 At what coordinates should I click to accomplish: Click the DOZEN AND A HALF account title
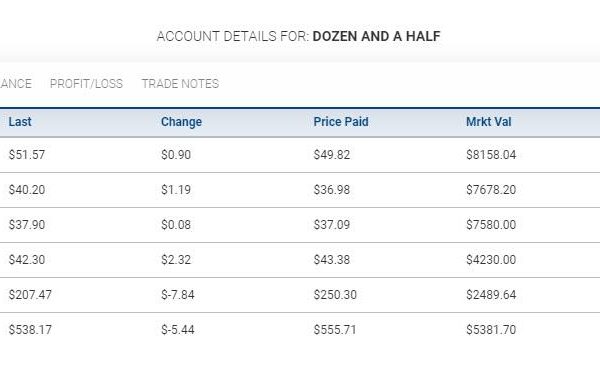(x=377, y=36)
